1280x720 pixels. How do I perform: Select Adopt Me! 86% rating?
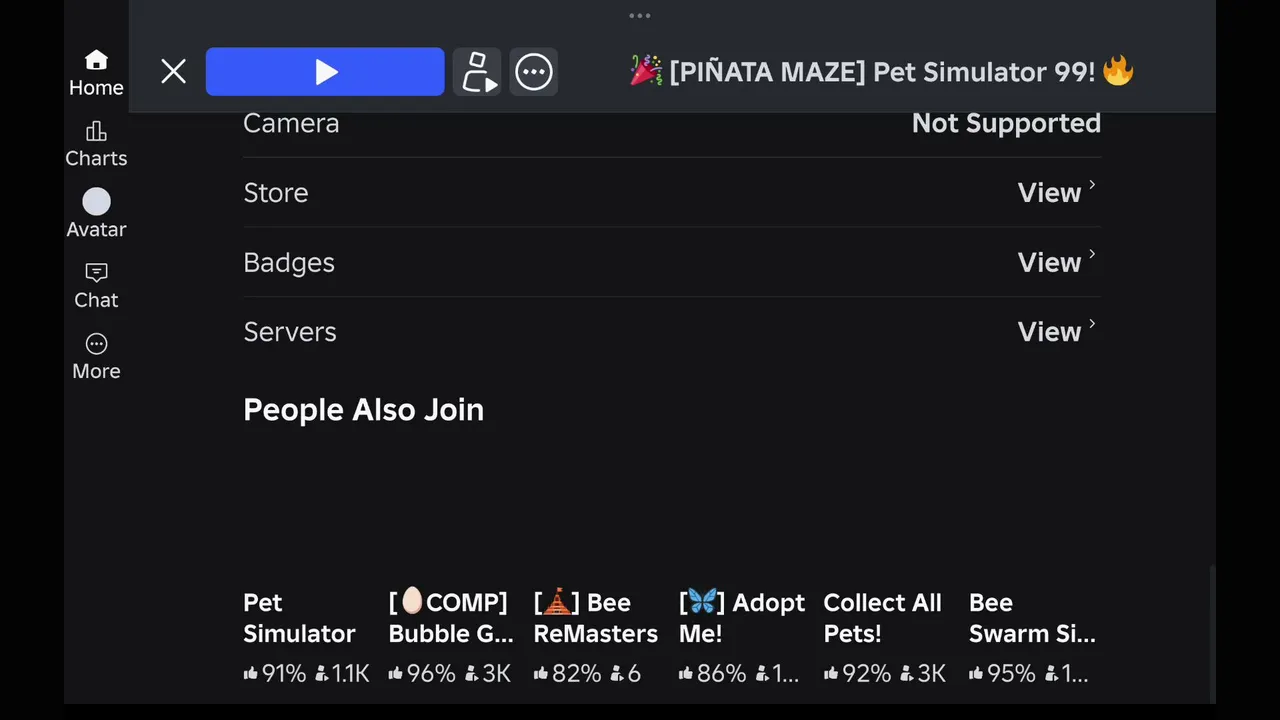pyautogui.click(x=712, y=674)
